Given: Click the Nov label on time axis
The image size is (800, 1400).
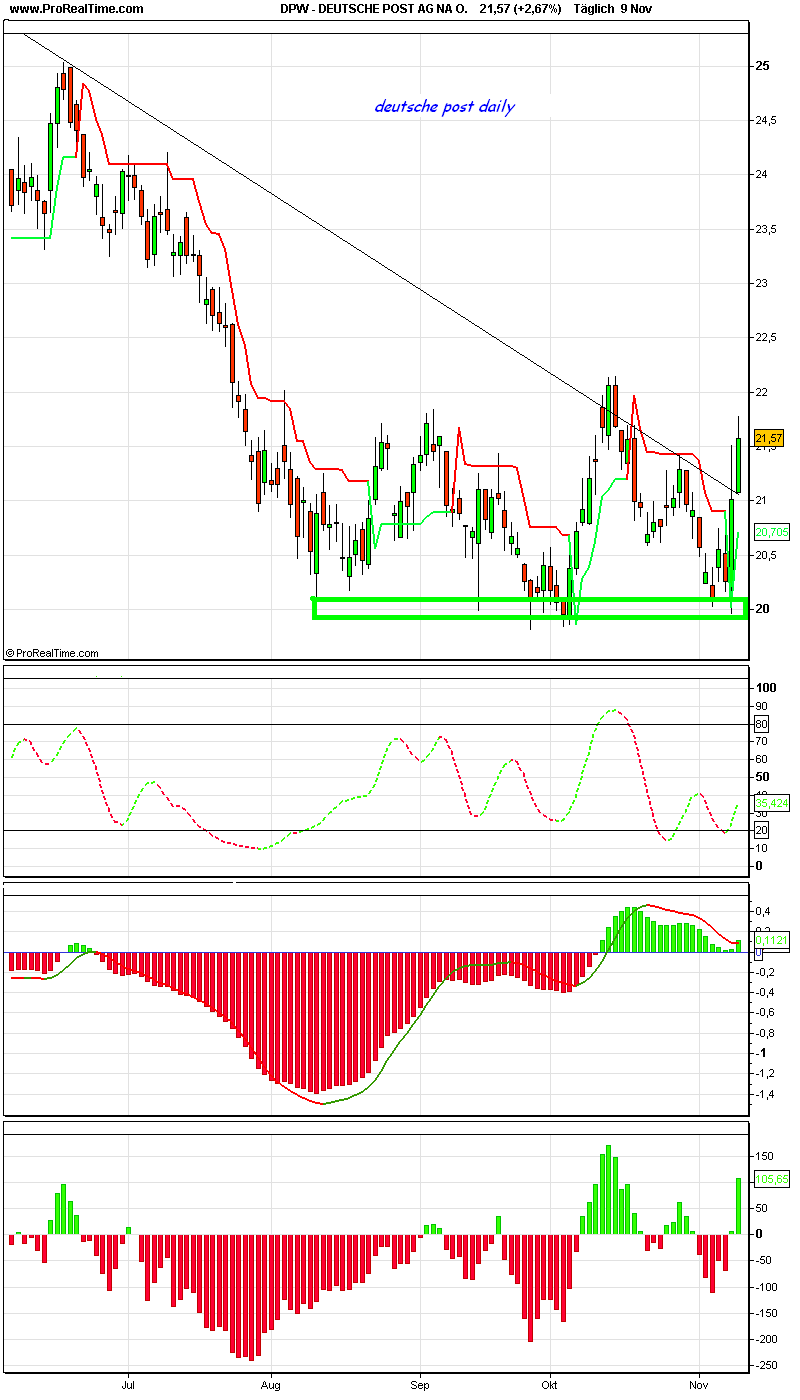Looking at the screenshot, I should click(x=699, y=1386).
